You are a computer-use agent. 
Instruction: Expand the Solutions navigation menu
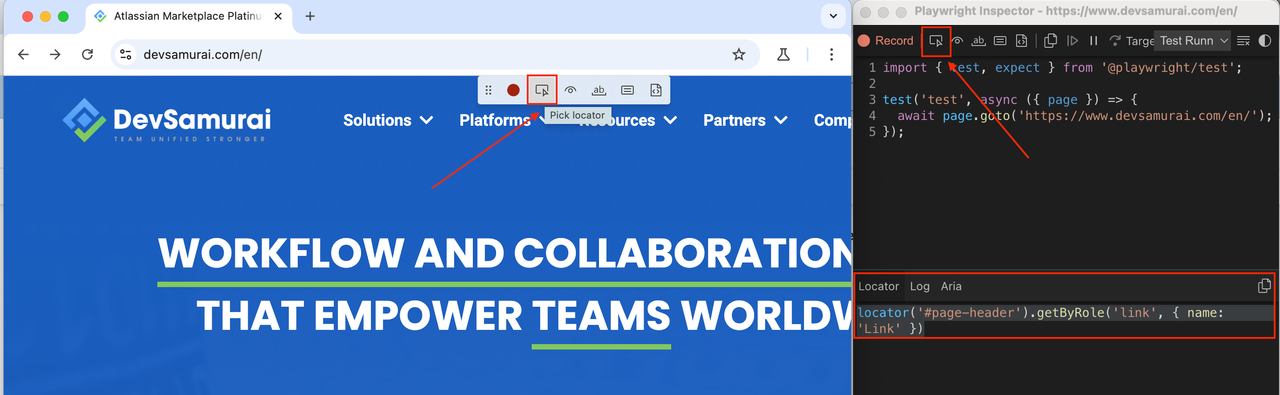coord(388,120)
